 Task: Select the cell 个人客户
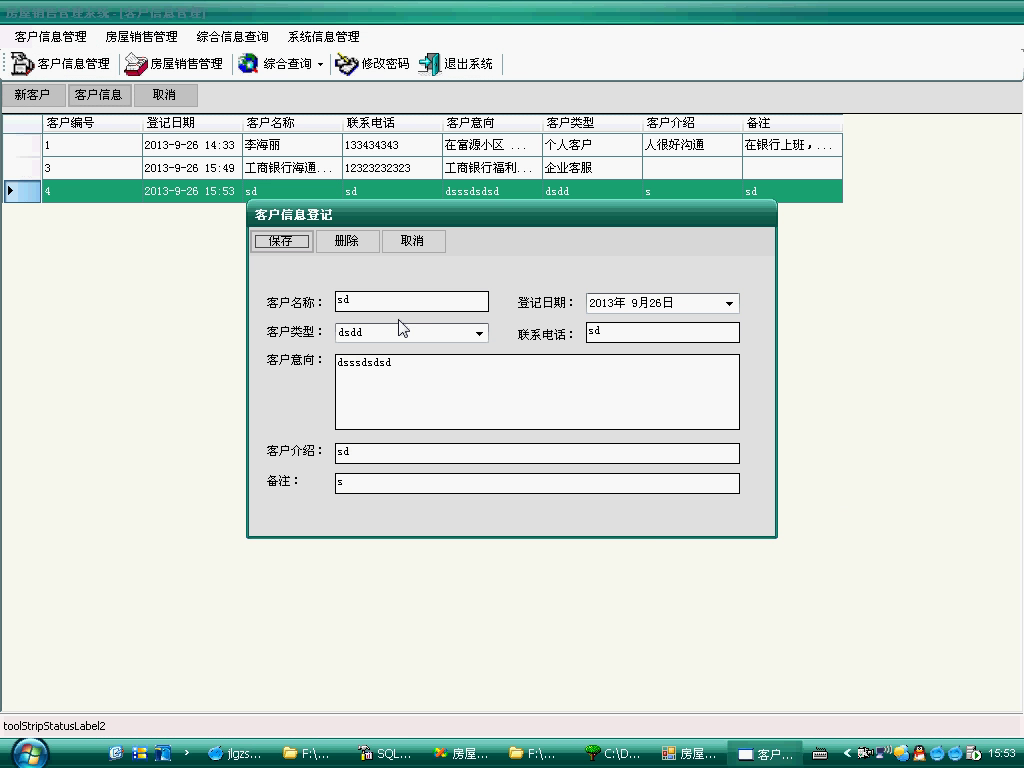tap(592, 145)
